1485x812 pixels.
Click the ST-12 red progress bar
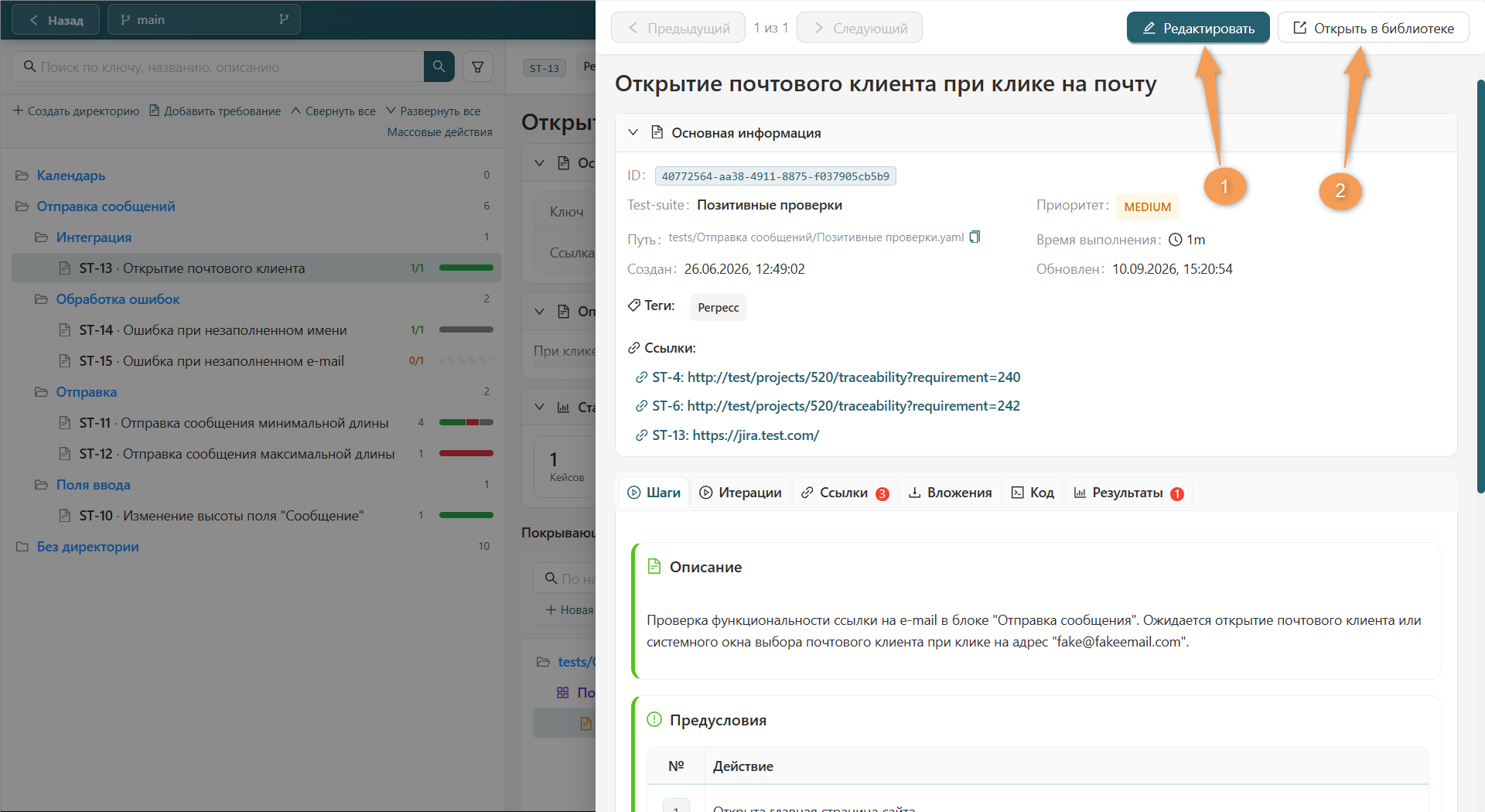(466, 453)
